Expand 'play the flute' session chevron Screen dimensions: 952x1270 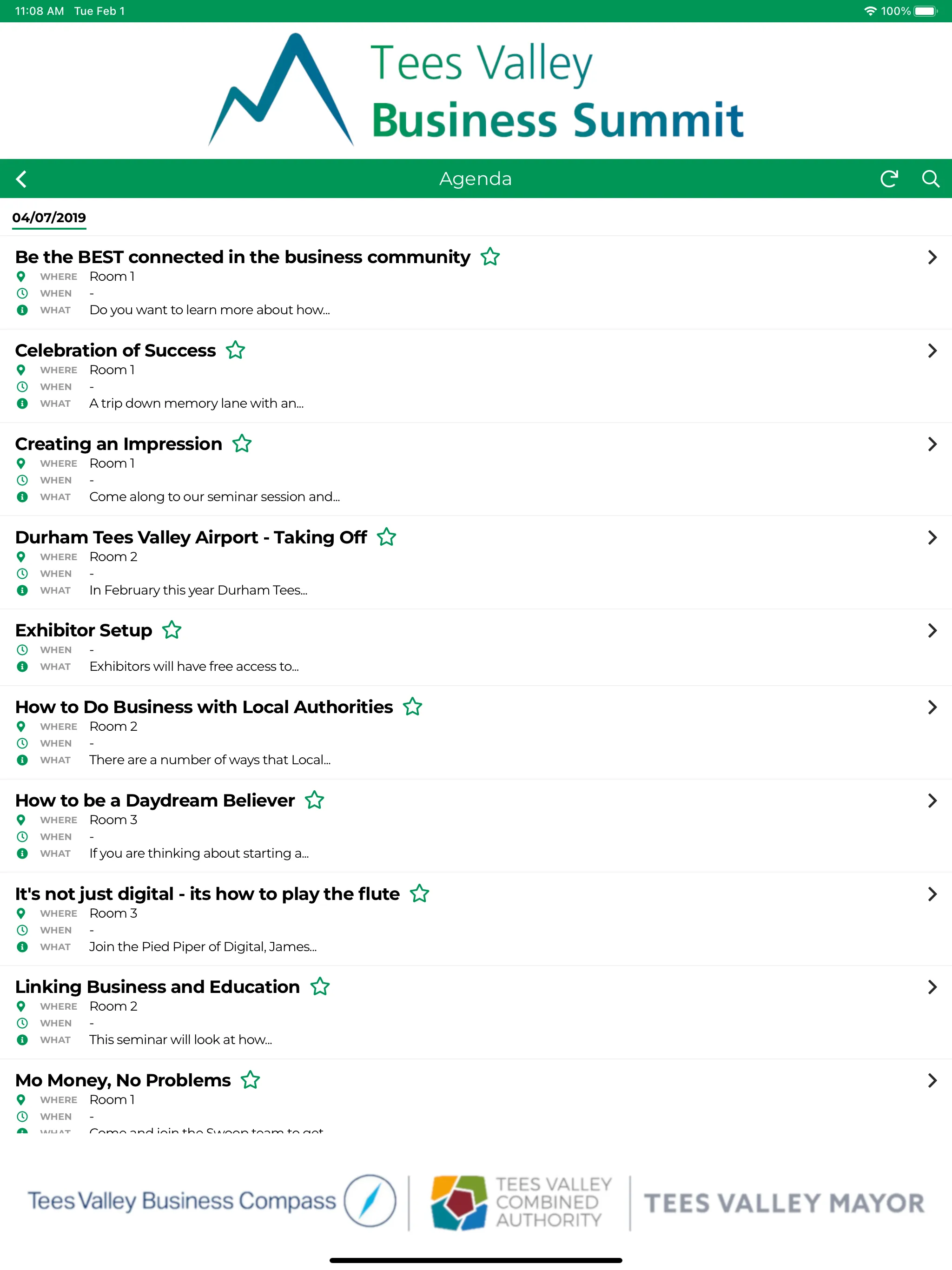coord(932,894)
